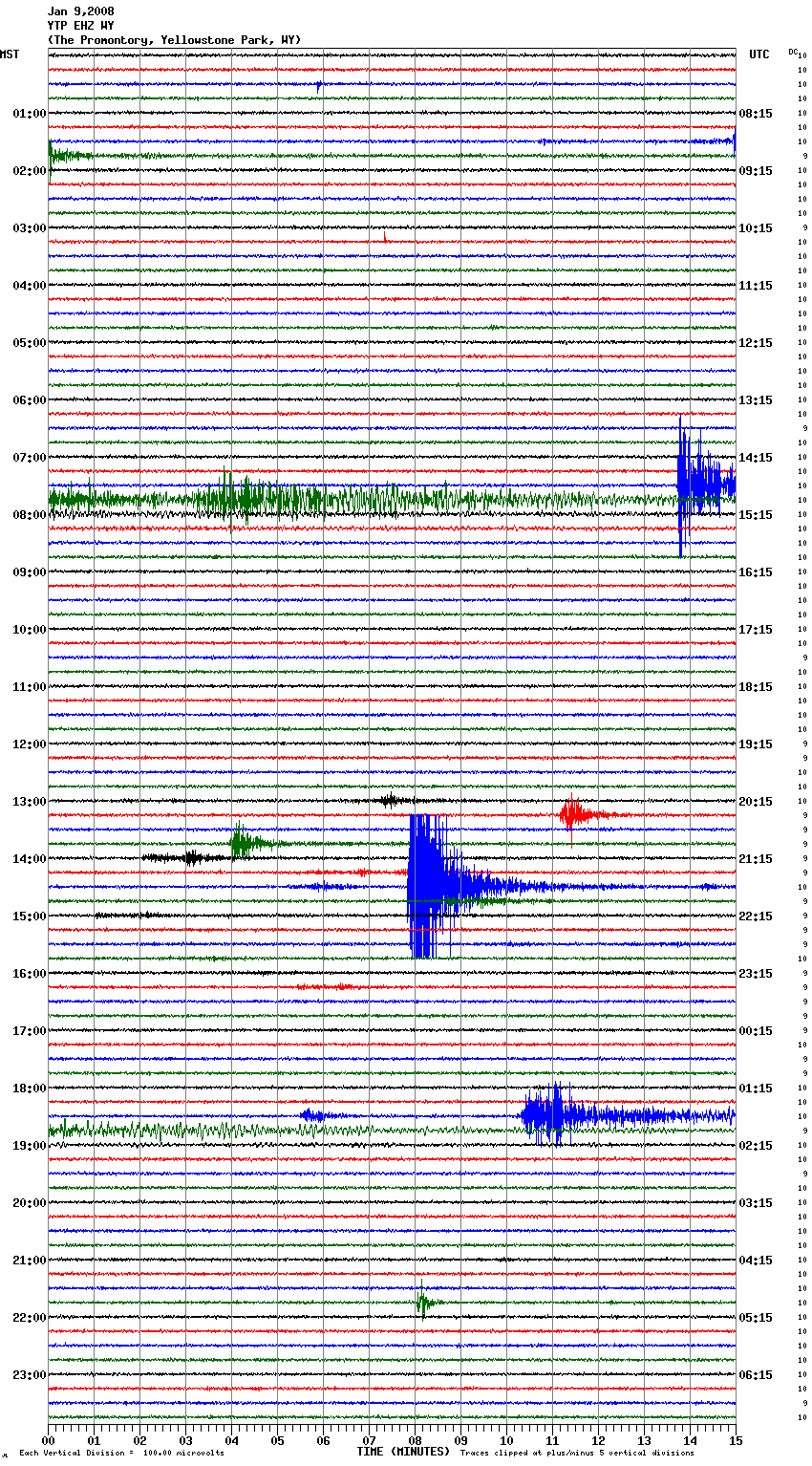Select the 15:15 UTC time label
Viewport: 812px width, 1466px height.
pos(756,515)
